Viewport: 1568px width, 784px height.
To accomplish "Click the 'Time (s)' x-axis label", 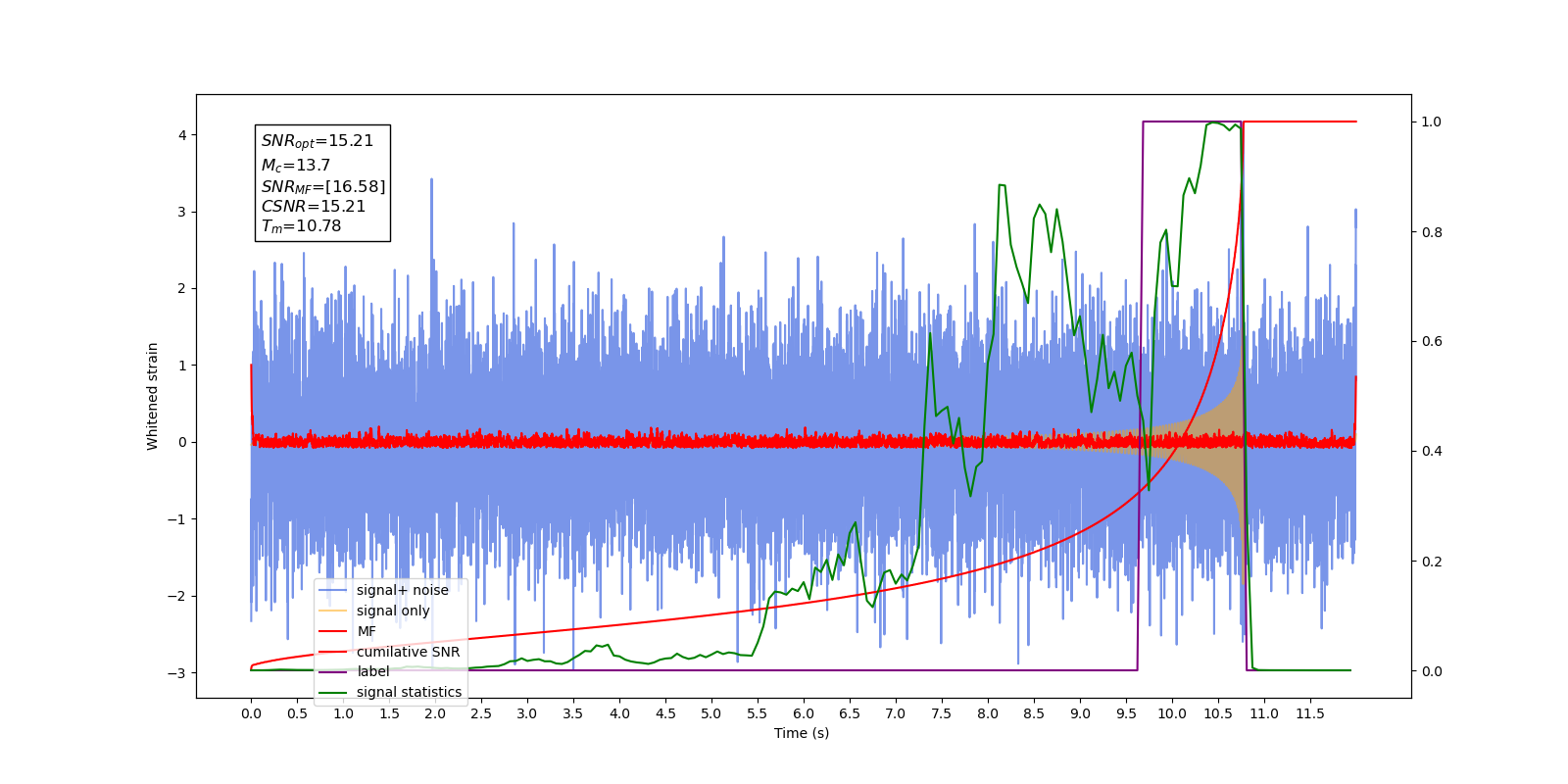I will [x=802, y=733].
